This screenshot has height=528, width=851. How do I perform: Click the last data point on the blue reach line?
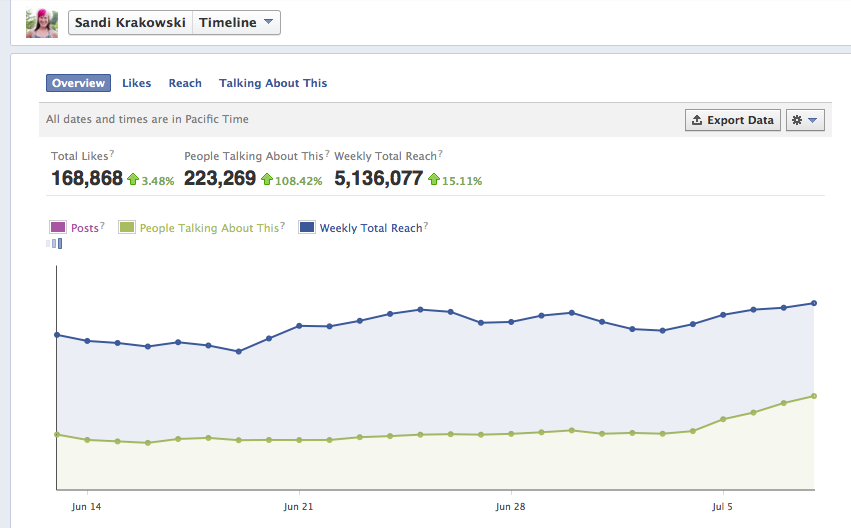[815, 303]
